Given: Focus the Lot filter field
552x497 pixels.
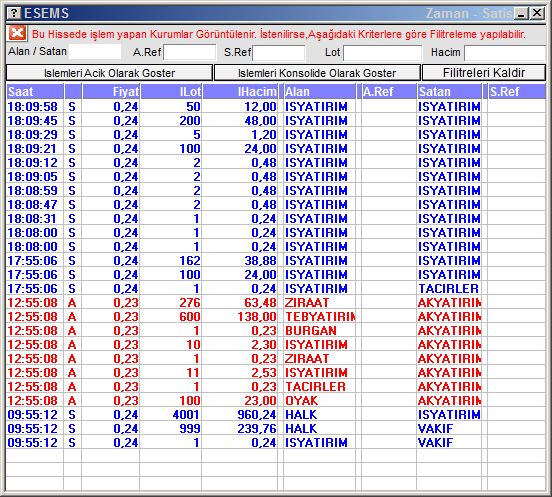Looking at the screenshot, I should (383, 53).
